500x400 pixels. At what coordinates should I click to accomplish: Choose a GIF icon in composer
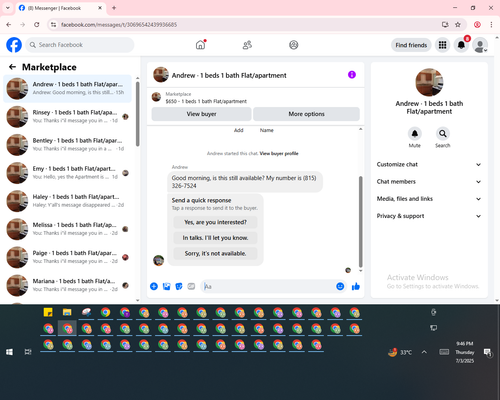(191, 286)
